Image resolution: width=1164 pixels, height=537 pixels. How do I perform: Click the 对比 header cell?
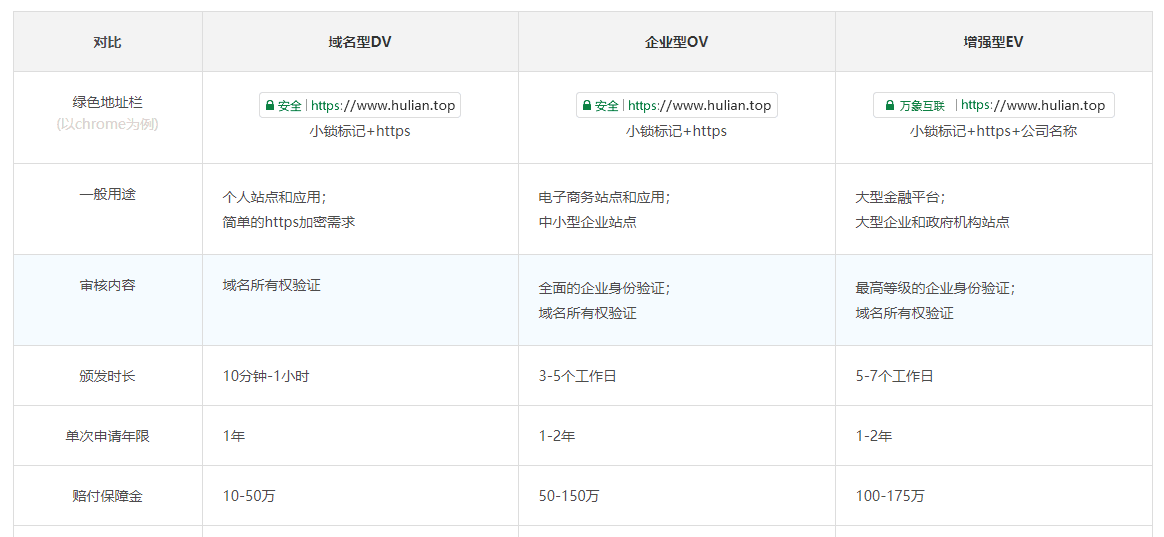pos(107,42)
